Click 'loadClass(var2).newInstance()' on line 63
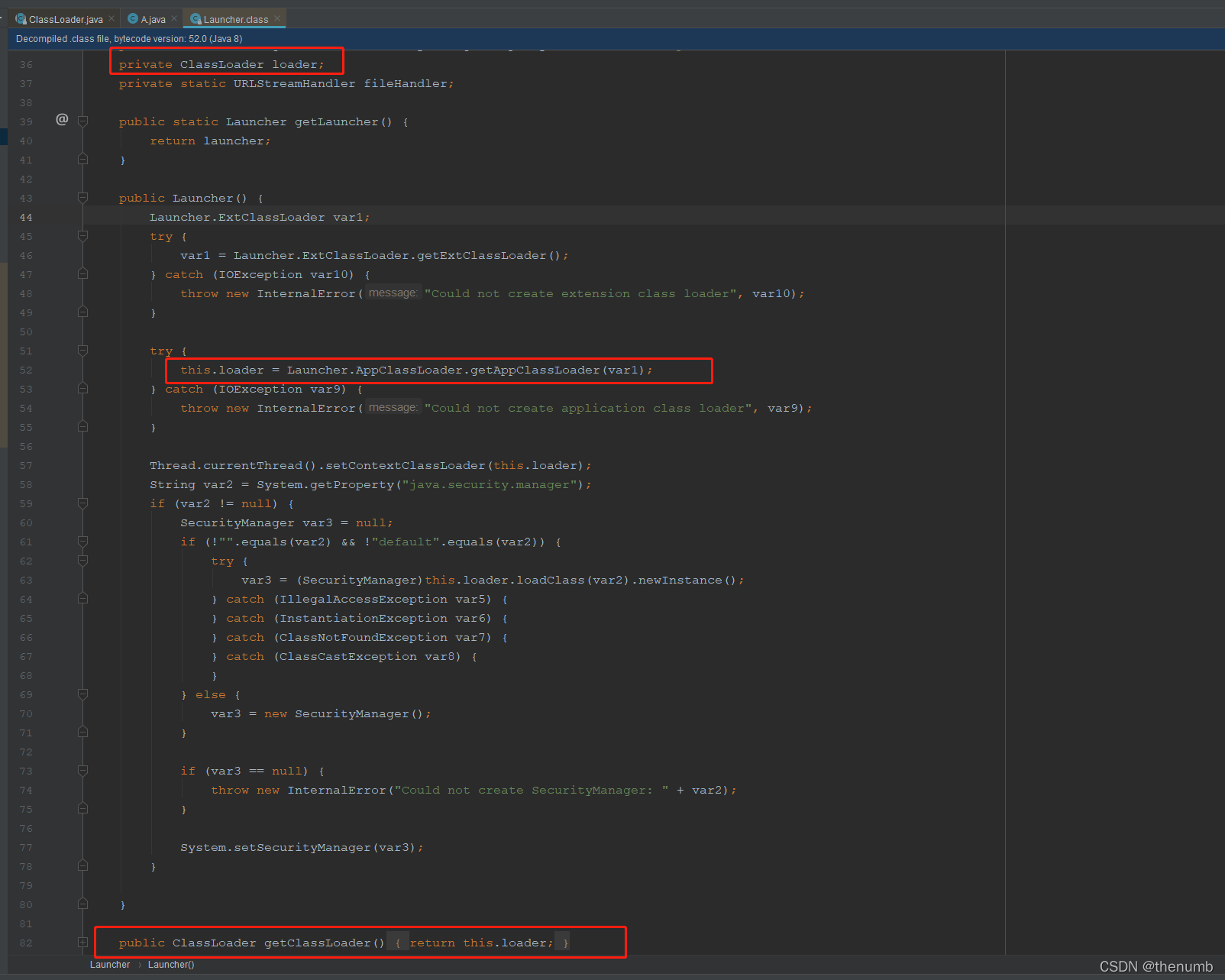This screenshot has height=980, width=1225. coord(626,581)
